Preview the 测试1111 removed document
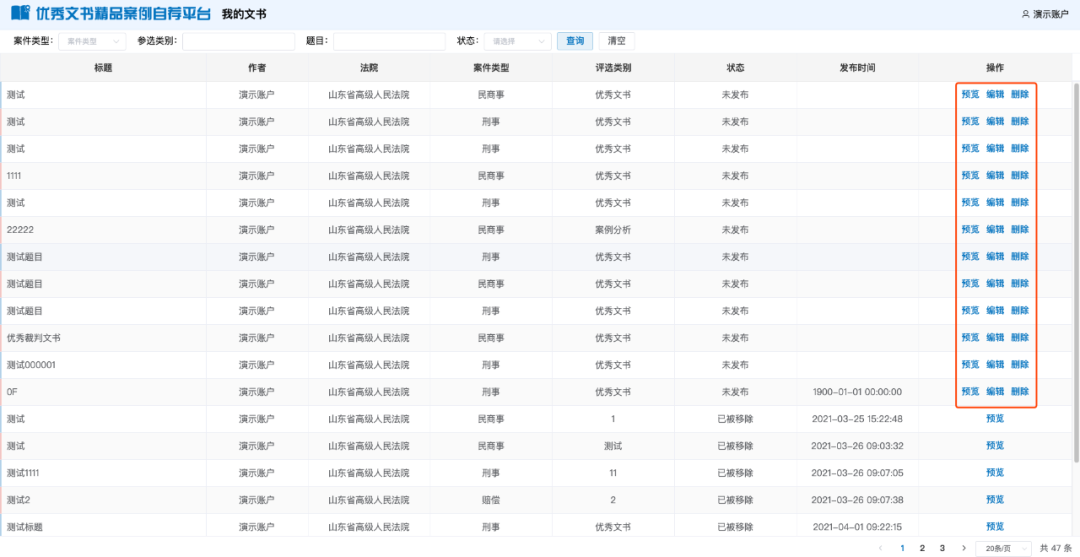This screenshot has height=557, width=1080. [x=995, y=472]
